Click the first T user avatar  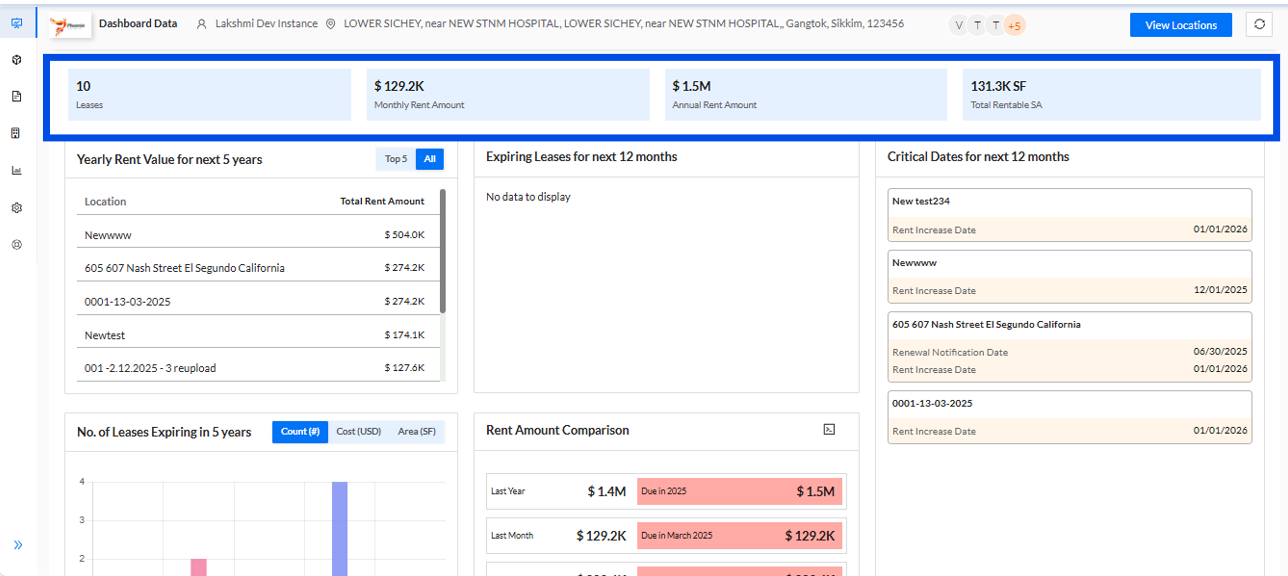[x=977, y=25]
